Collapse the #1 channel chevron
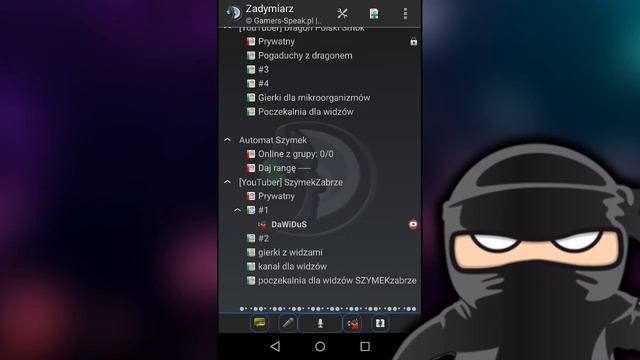640x360 pixels. coord(238,210)
